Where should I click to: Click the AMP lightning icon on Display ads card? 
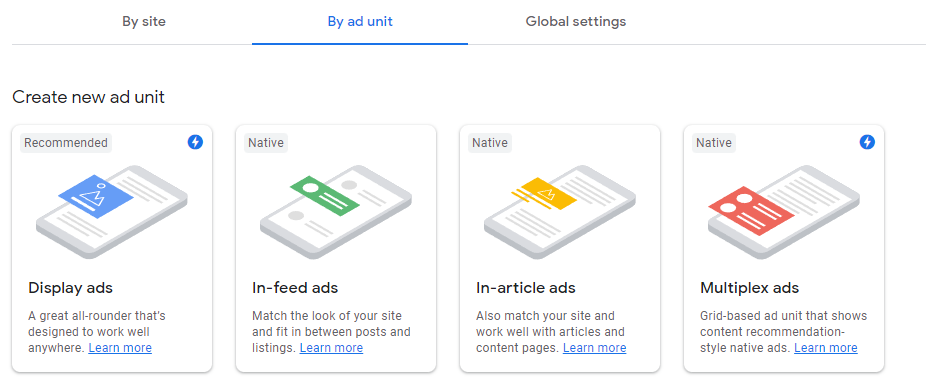195,142
